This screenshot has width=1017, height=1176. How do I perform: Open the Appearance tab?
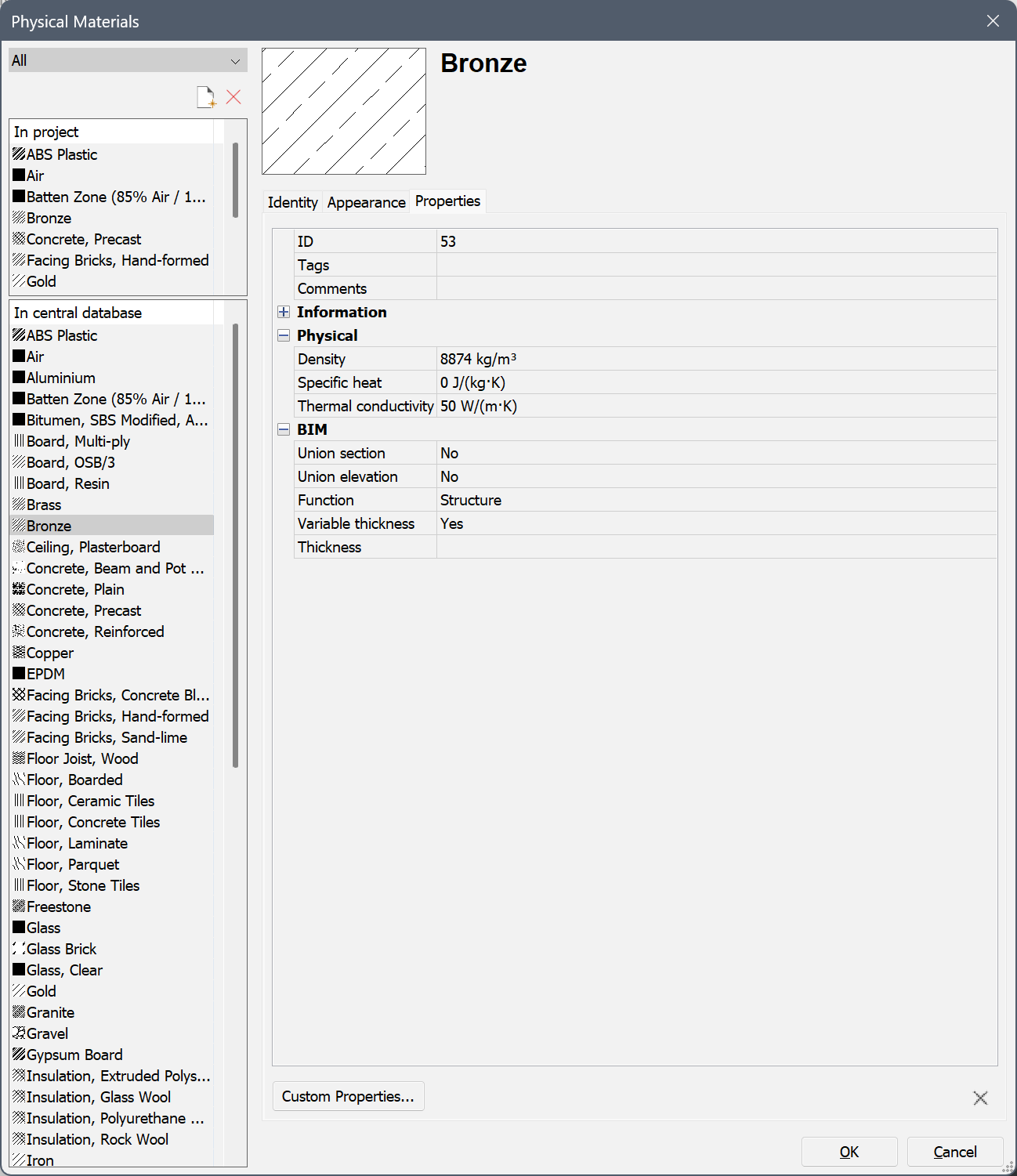point(366,202)
